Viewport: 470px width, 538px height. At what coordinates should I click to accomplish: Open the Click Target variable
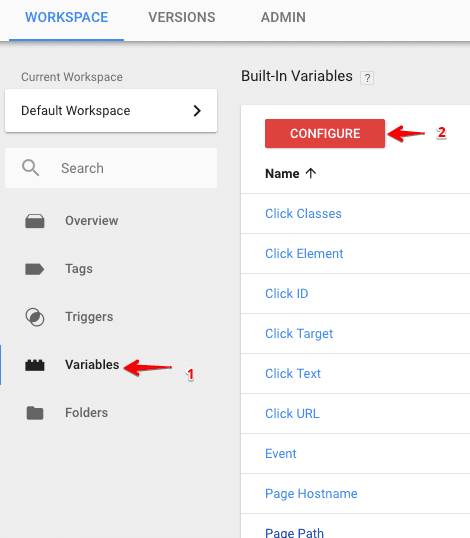299,334
